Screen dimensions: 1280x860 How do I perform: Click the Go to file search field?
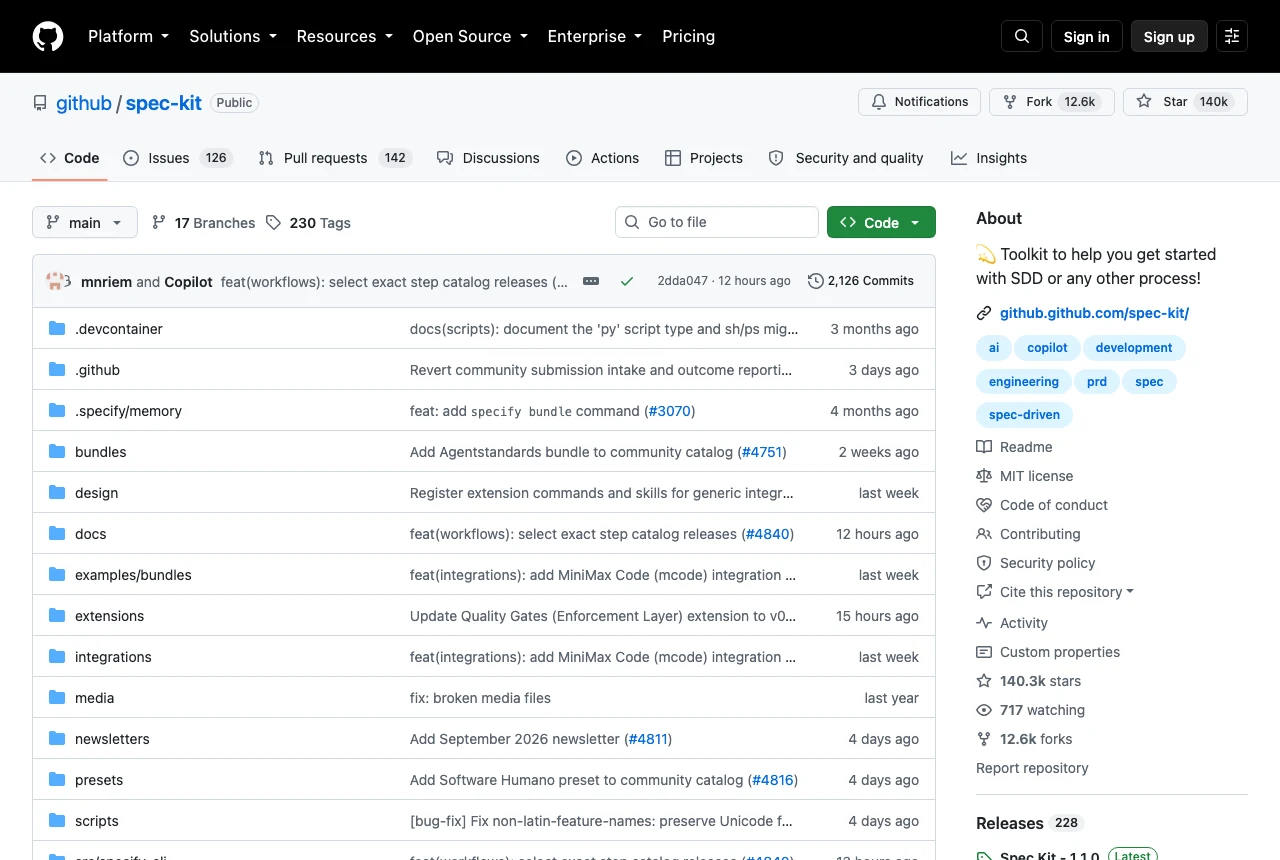point(716,222)
